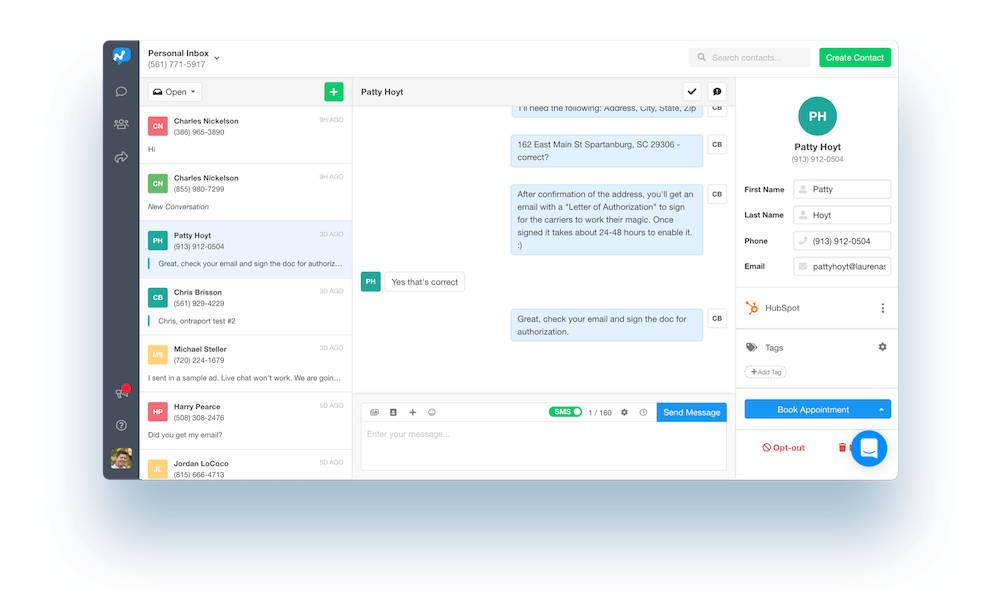Click the HubSpot logo icon
1000x600 pixels.
(752, 308)
